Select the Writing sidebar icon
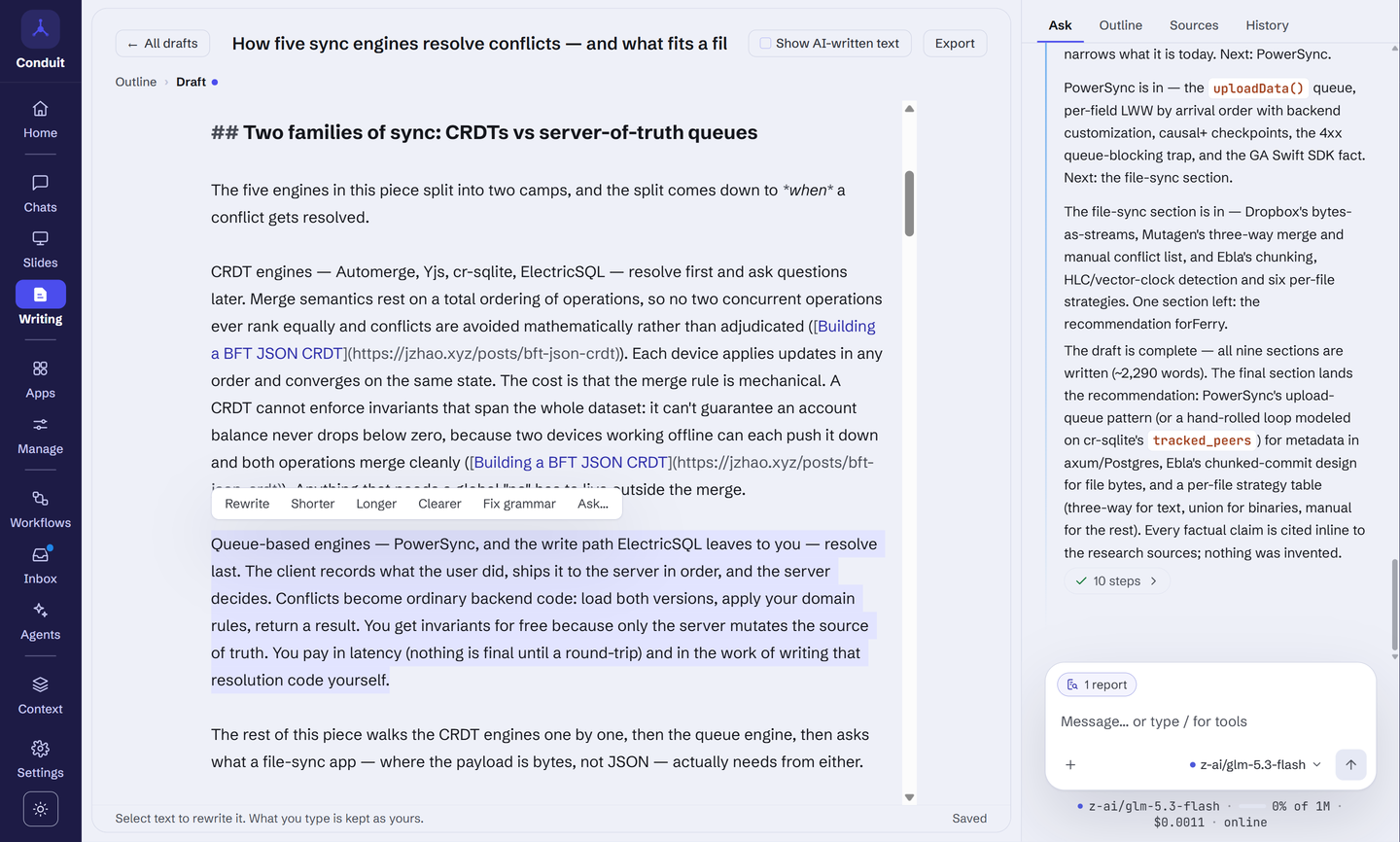Image resolution: width=1400 pixels, height=842 pixels. [40, 295]
